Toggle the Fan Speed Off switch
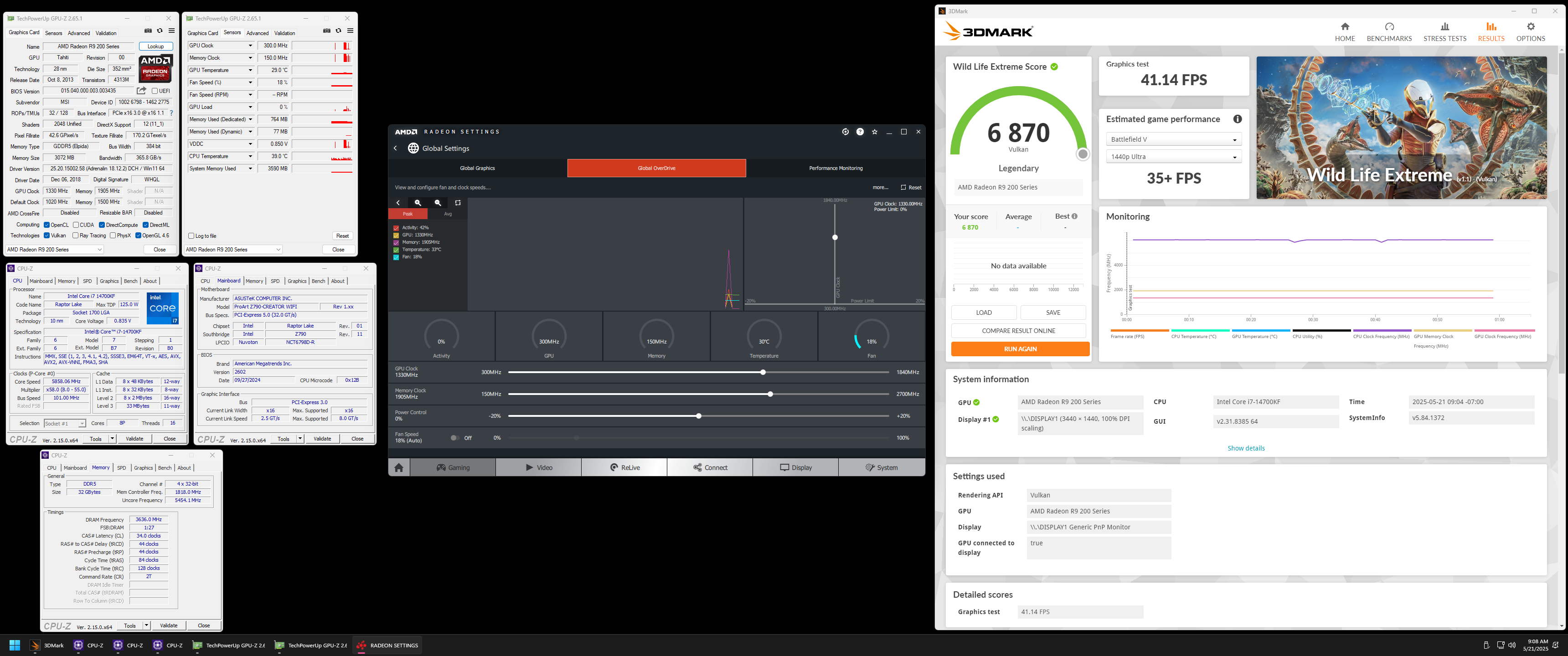 pos(455,437)
